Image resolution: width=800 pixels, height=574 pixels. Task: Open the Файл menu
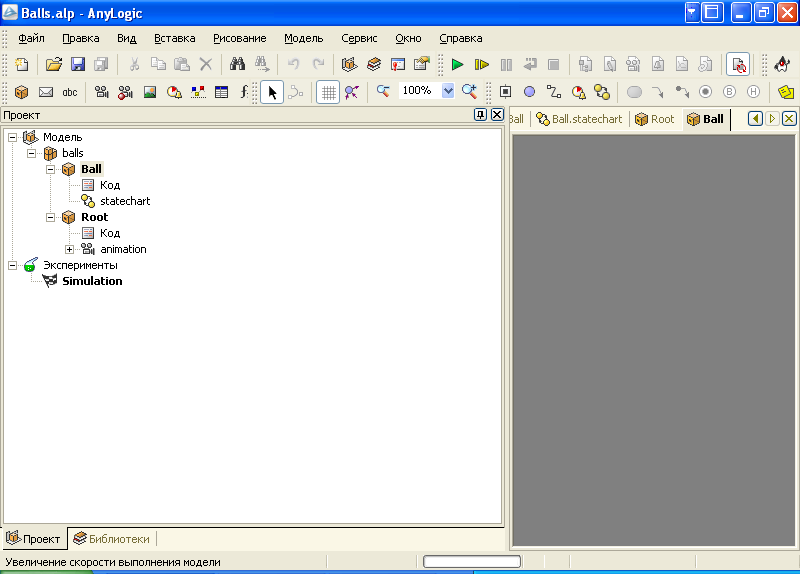click(x=31, y=38)
